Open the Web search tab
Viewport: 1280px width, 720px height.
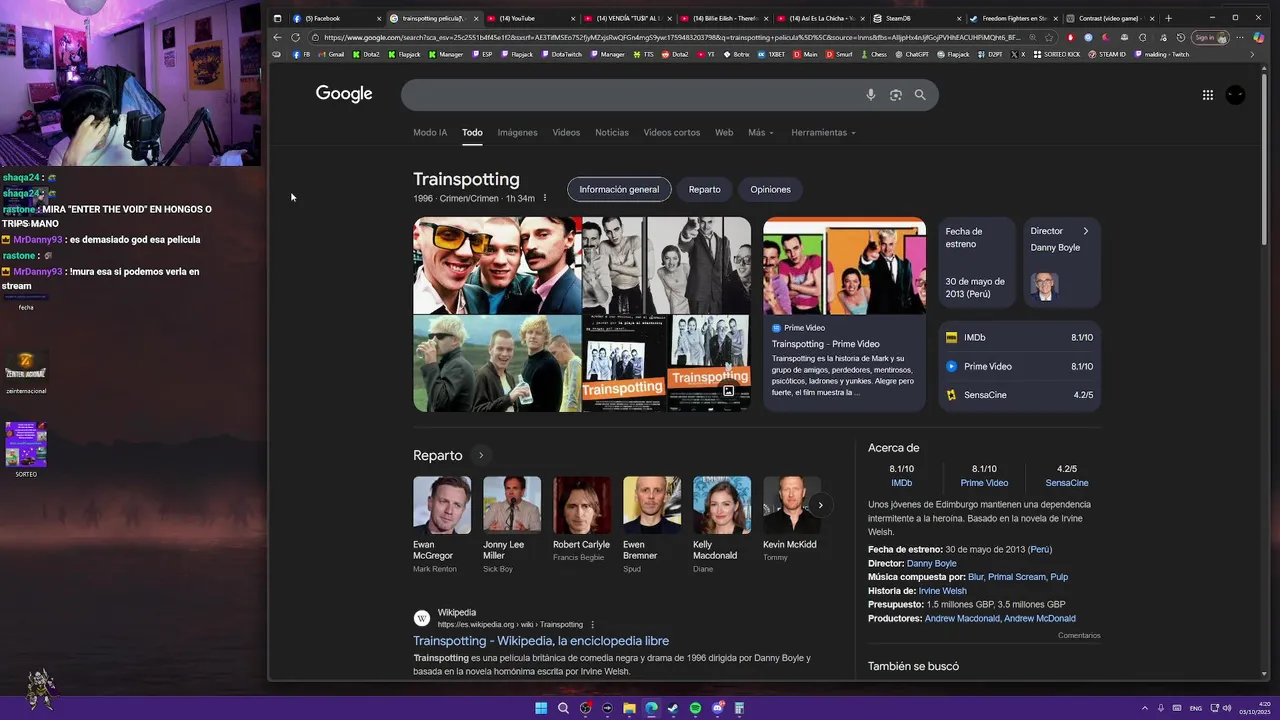pyautogui.click(x=724, y=132)
